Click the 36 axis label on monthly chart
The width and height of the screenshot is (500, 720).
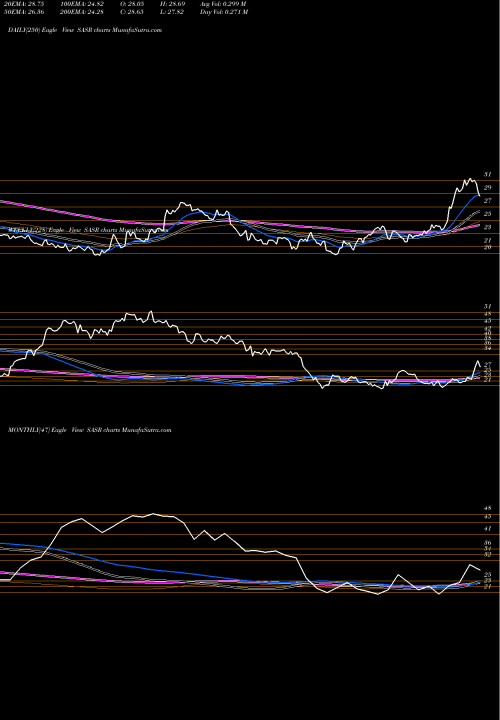pyautogui.click(x=487, y=543)
